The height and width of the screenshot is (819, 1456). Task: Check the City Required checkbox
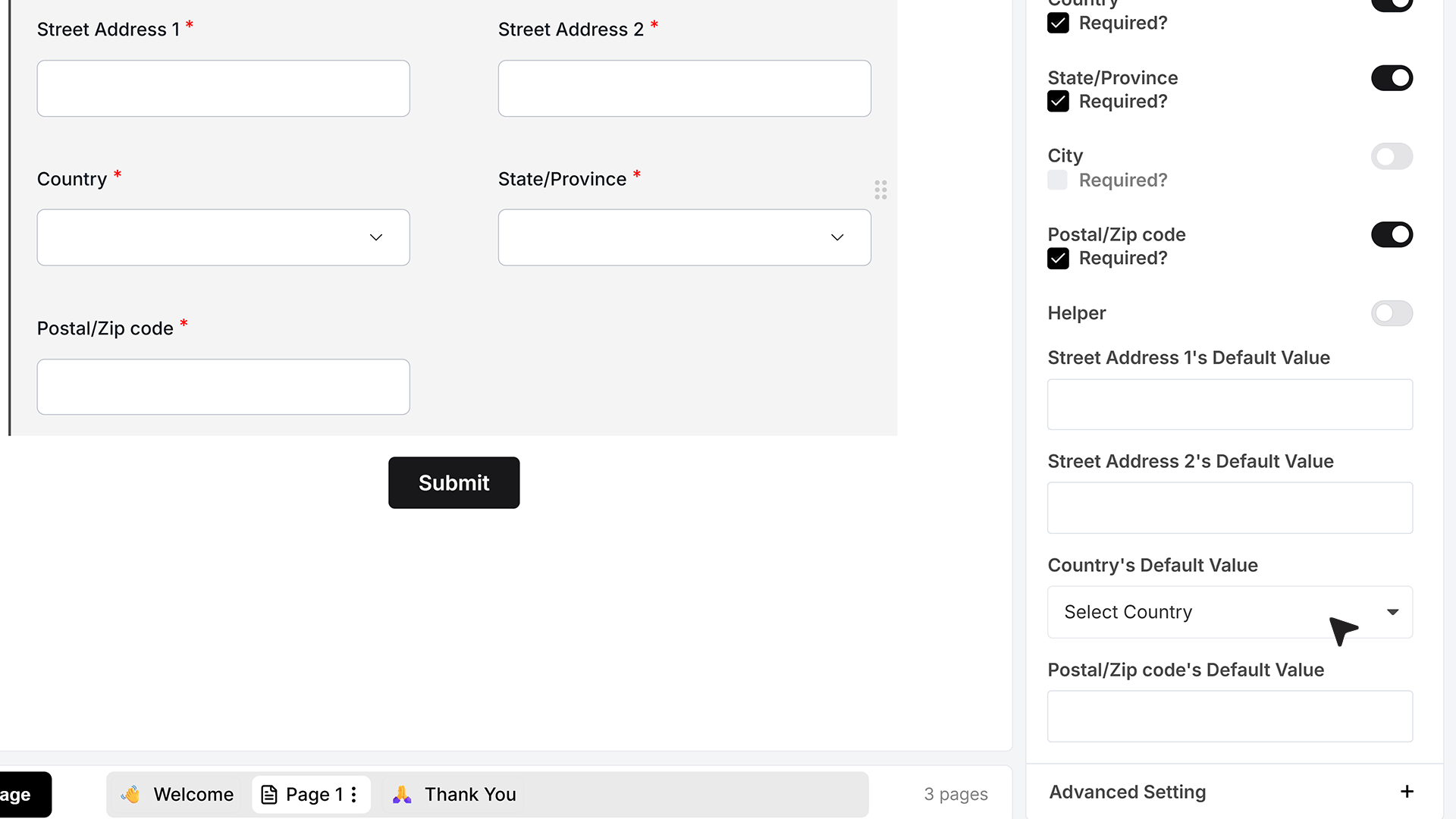(1057, 180)
